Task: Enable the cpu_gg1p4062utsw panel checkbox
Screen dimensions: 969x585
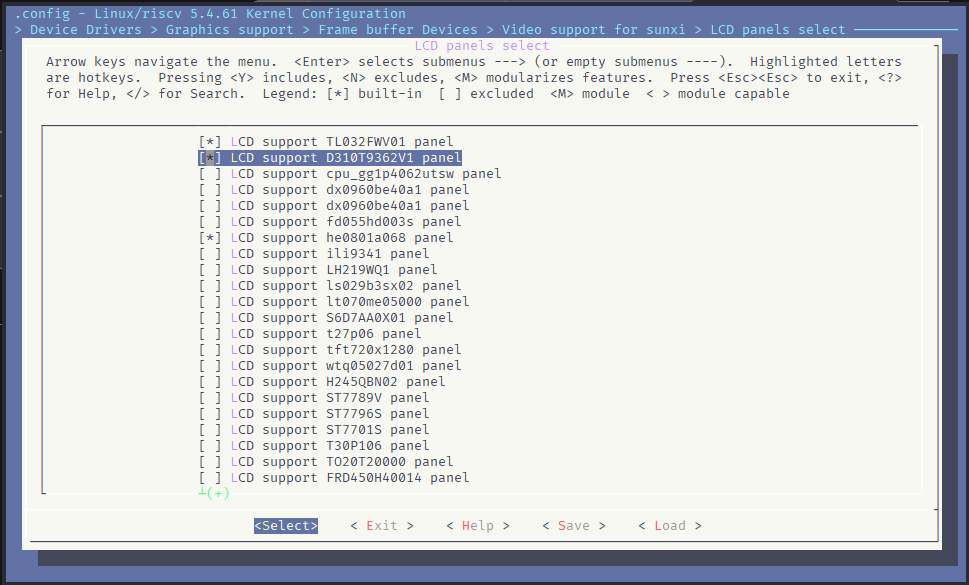Action: pyautogui.click(x=210, y=174)
